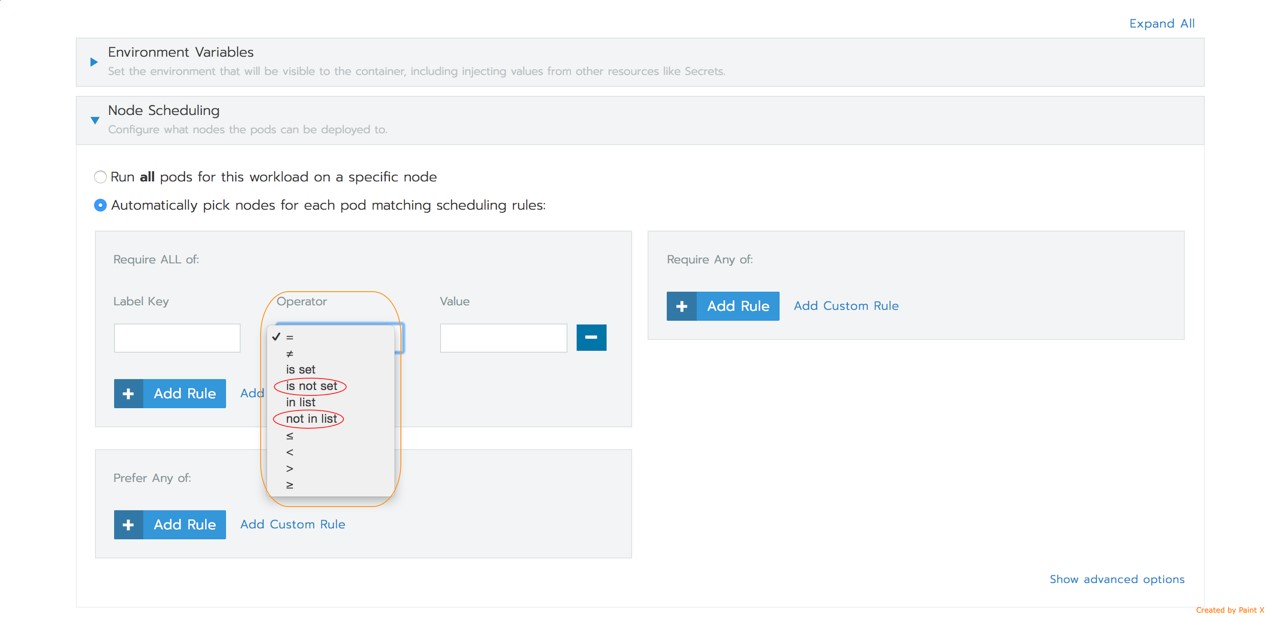
Task: Click the Label Key input field
Action: 177,338
